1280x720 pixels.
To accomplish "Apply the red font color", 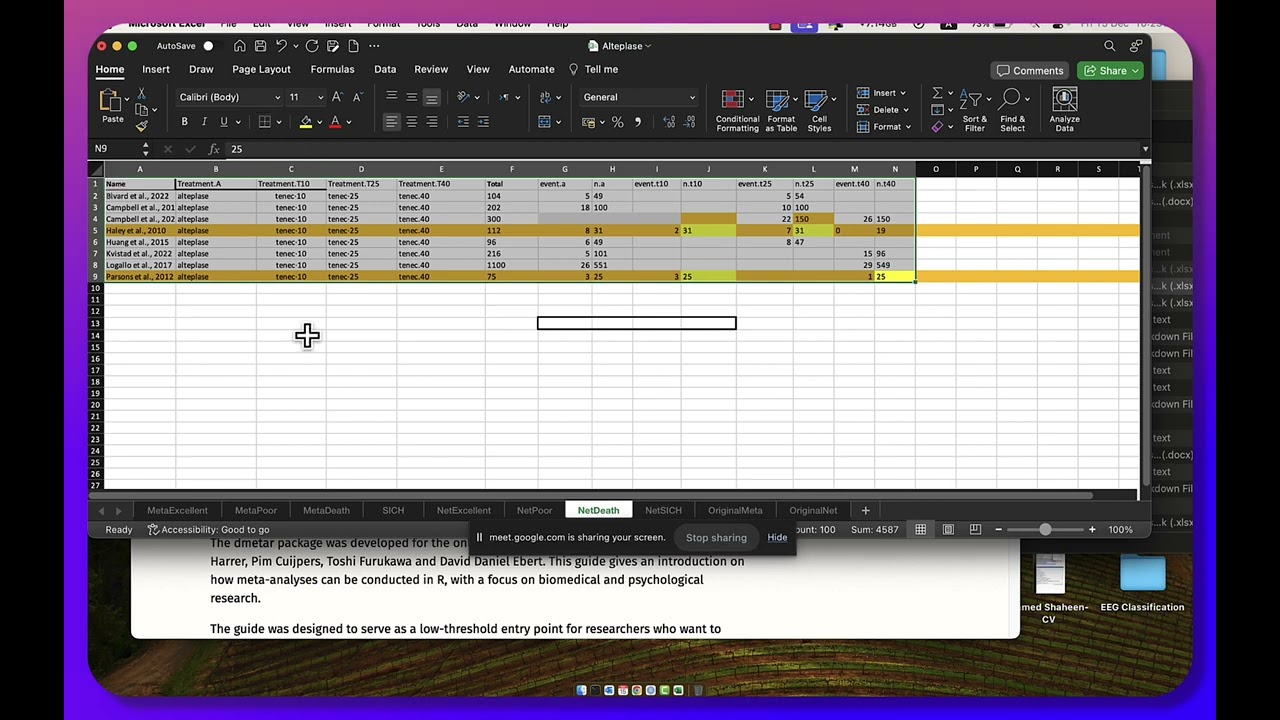I will click(335, 122).
